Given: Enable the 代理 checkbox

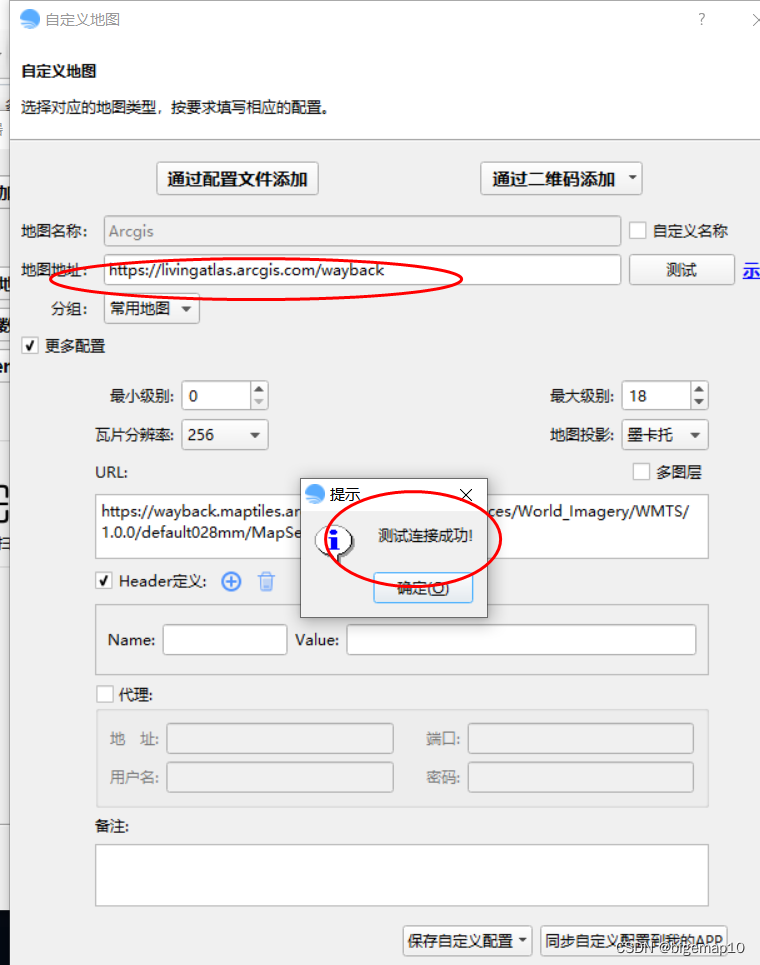Looking at the screenshot, I should click(x=105, y=694).
